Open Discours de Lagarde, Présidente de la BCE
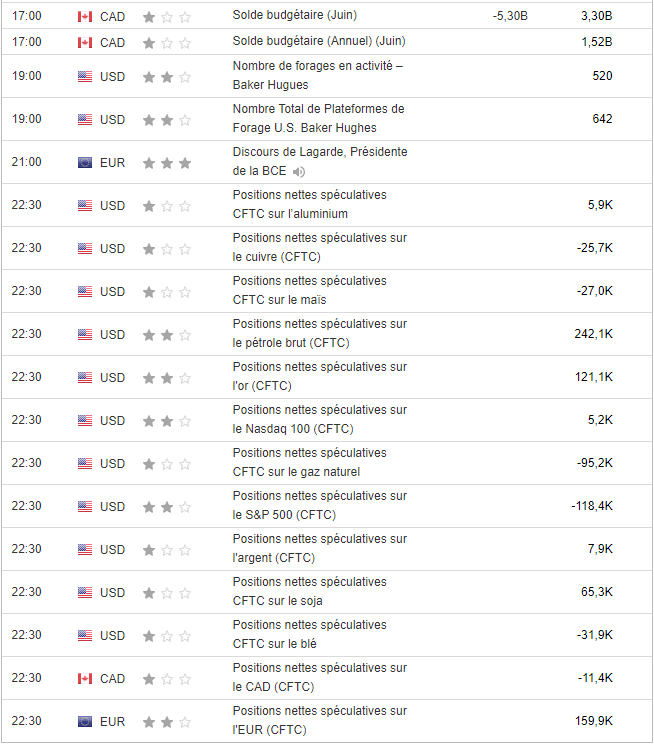This screenshot has height=744, width=654. 320,161
